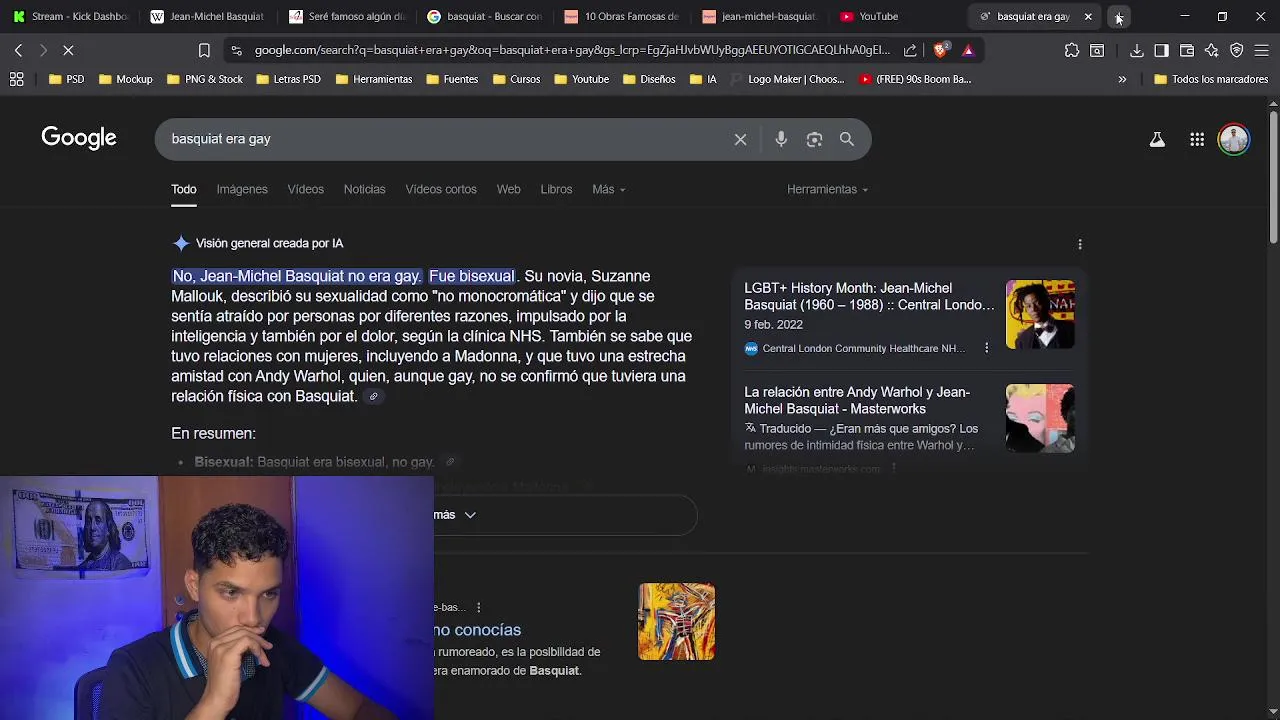1280x720 pixels.
Task: Stop loading page with the X button
Action: click(x=68, y=50)
